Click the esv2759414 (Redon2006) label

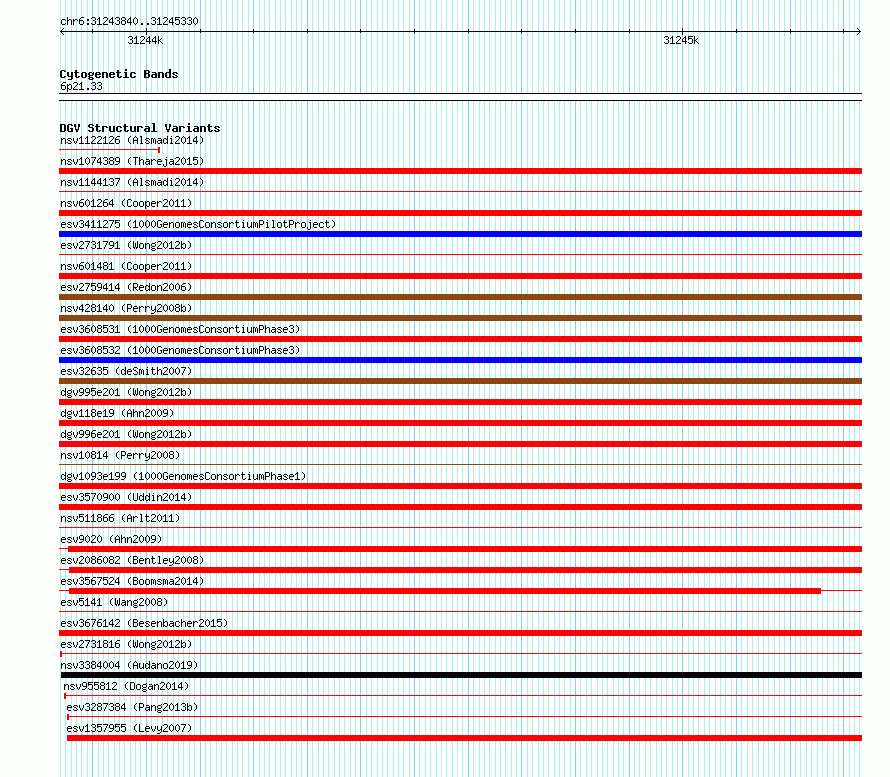click(x=126, y=287)
